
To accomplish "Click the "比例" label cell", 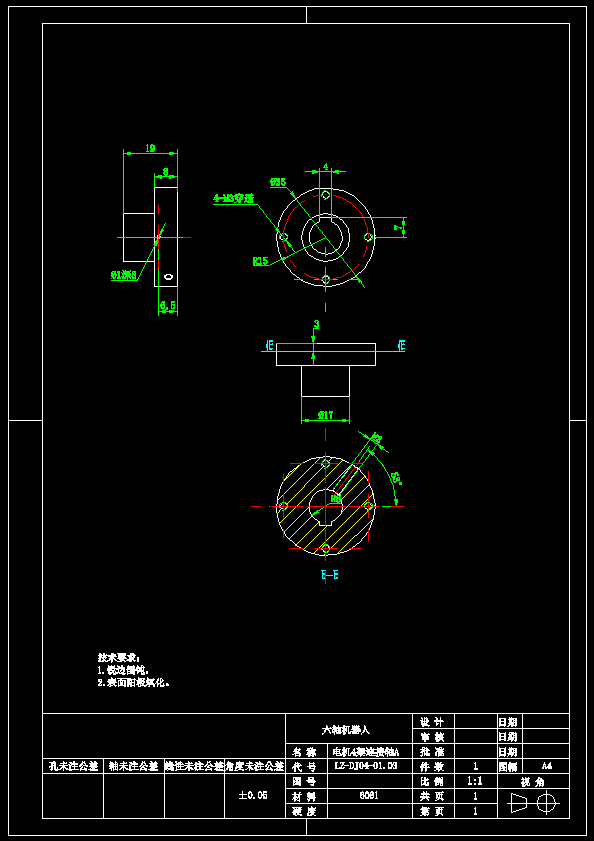I will (433, 781).
